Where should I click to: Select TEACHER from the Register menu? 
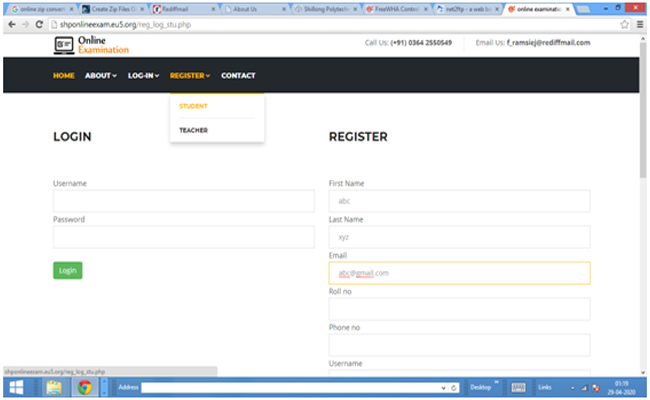[x=194, y=130]
